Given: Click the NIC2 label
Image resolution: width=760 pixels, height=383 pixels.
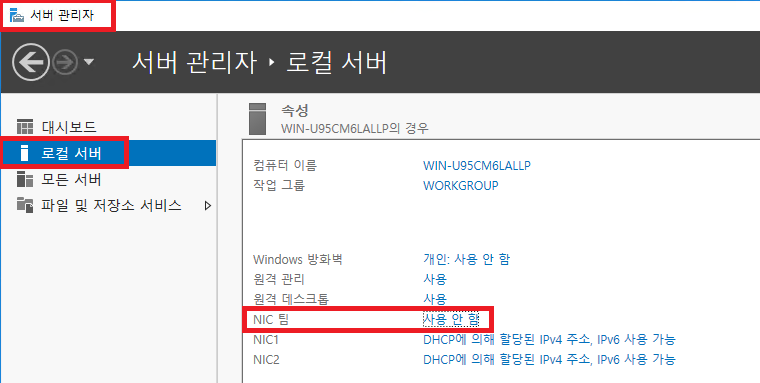Looking at the screenshot, I should tap(266, 360).
